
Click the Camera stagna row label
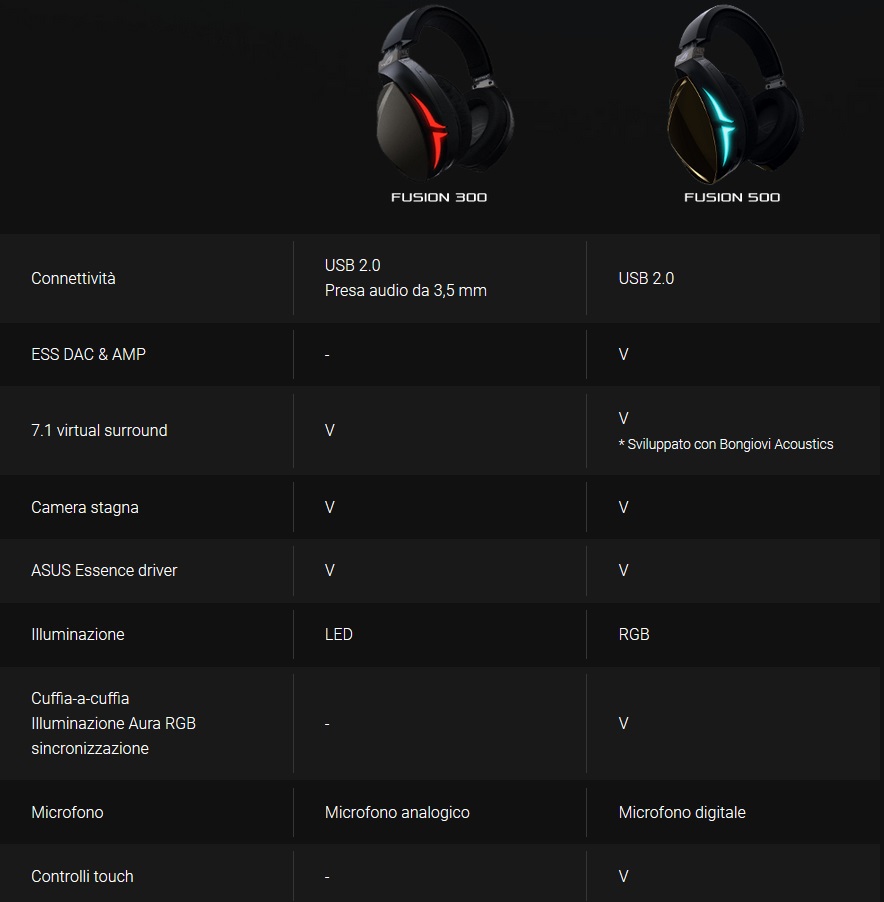coord(85,507)
